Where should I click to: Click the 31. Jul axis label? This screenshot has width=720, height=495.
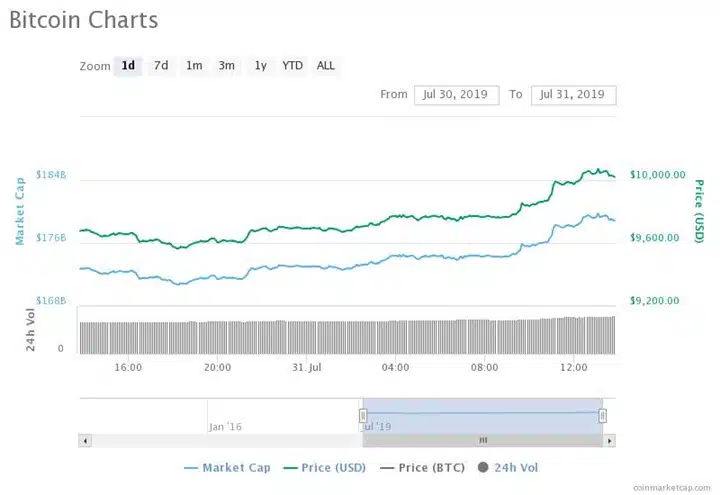coord(307,368)
